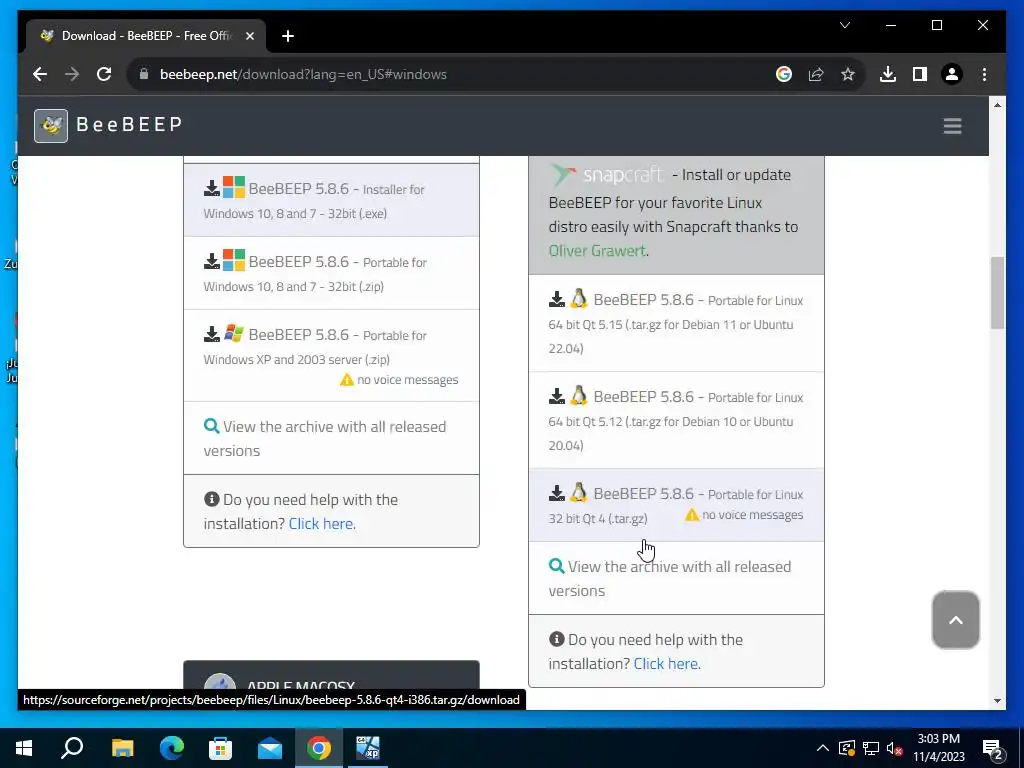Click the forward navigation arrow
Viewport: 1024px width, 768px height.
click(72, 74)
